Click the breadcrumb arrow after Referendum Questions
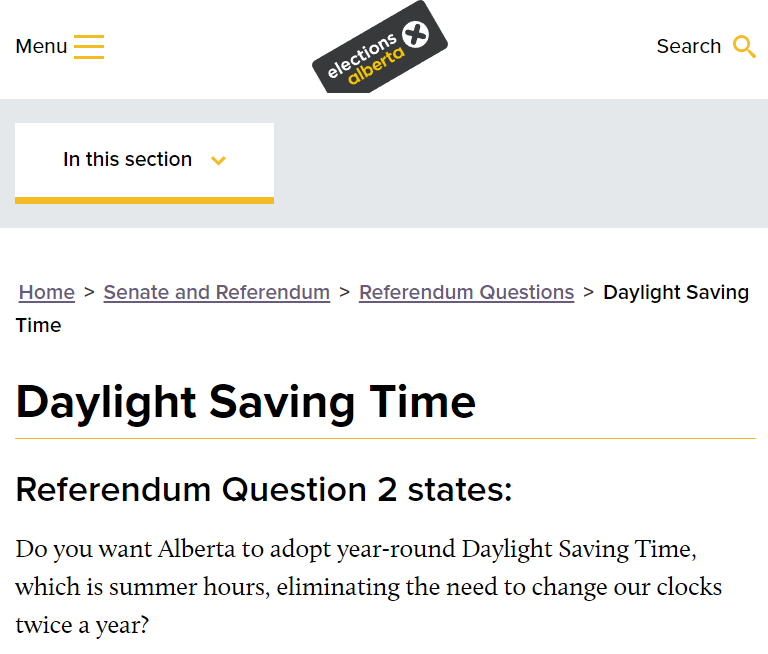The image size is (768, 654). pyautogui.click(x=588, y=292)
